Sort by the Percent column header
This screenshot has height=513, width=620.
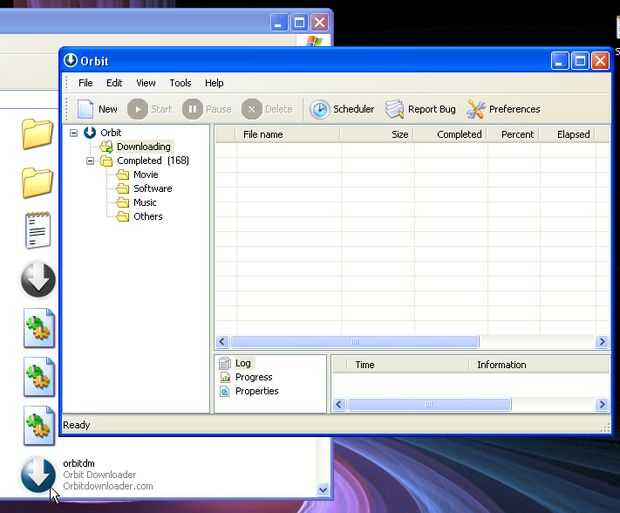(x=513, y=134)
